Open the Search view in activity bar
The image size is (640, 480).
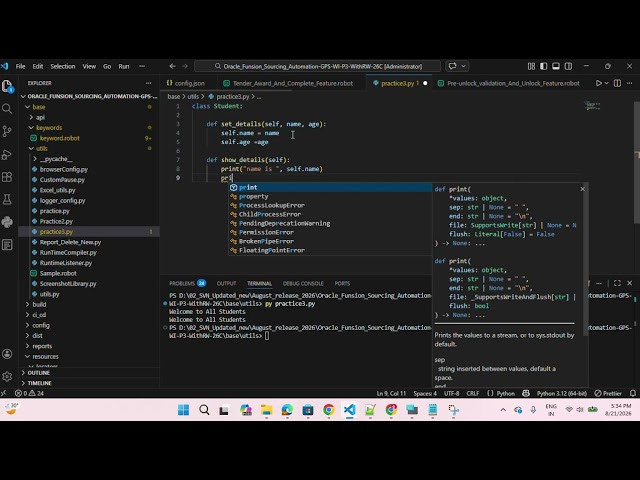[x=7, y=109]
